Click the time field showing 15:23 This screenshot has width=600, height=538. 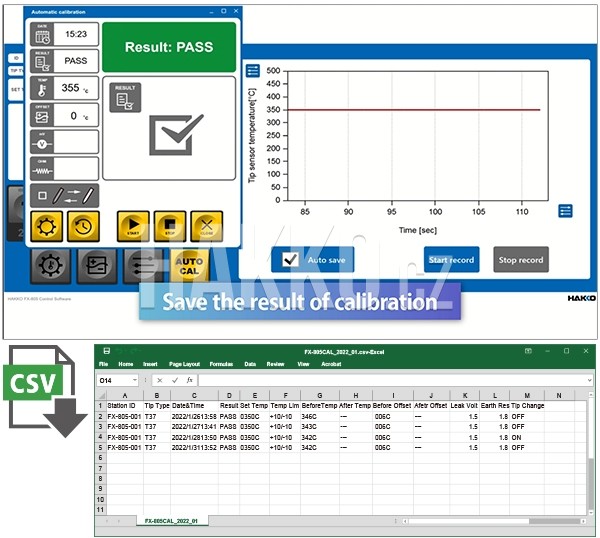76,34
